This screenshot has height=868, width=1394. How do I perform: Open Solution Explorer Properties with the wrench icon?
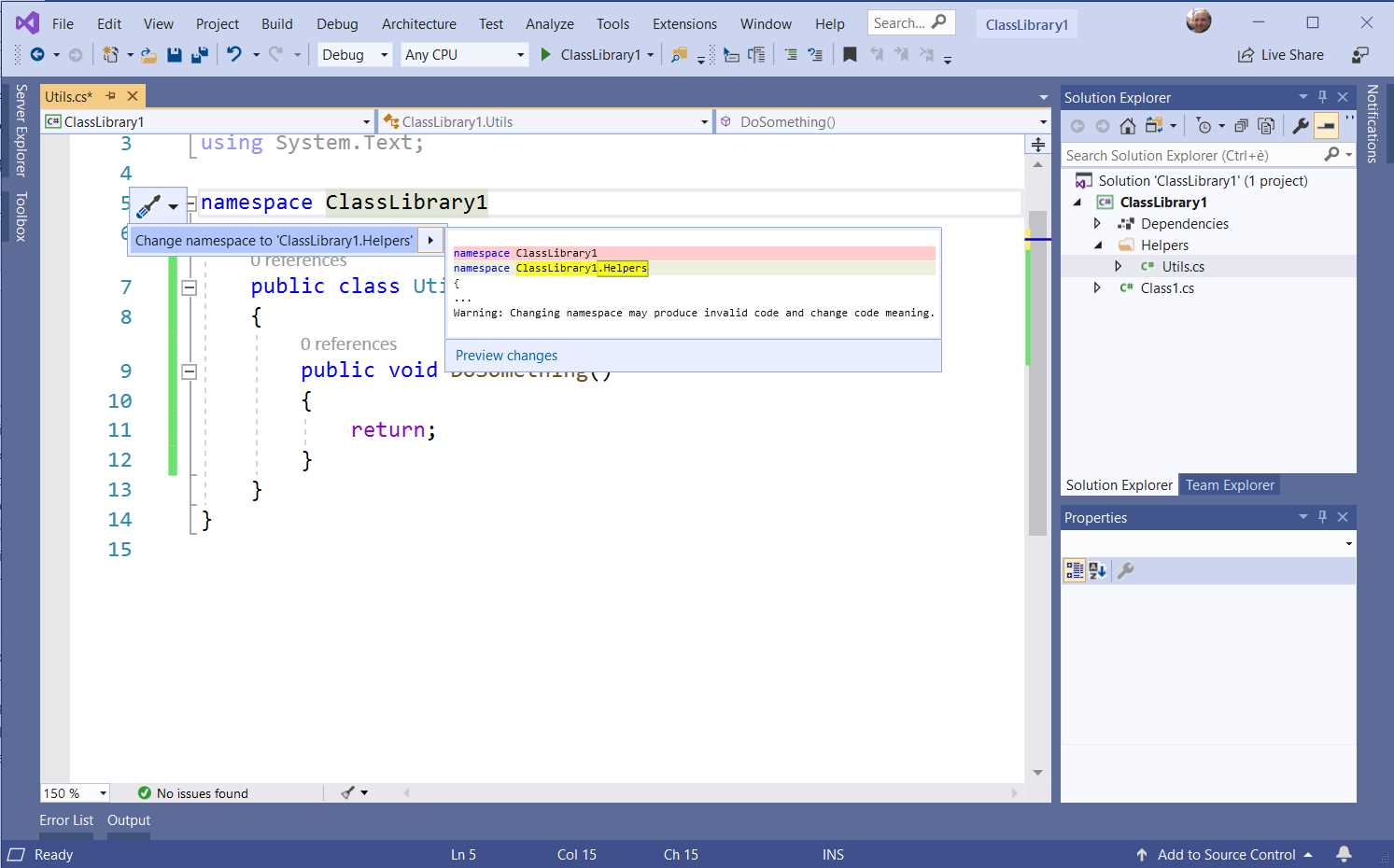[1302, 123]
